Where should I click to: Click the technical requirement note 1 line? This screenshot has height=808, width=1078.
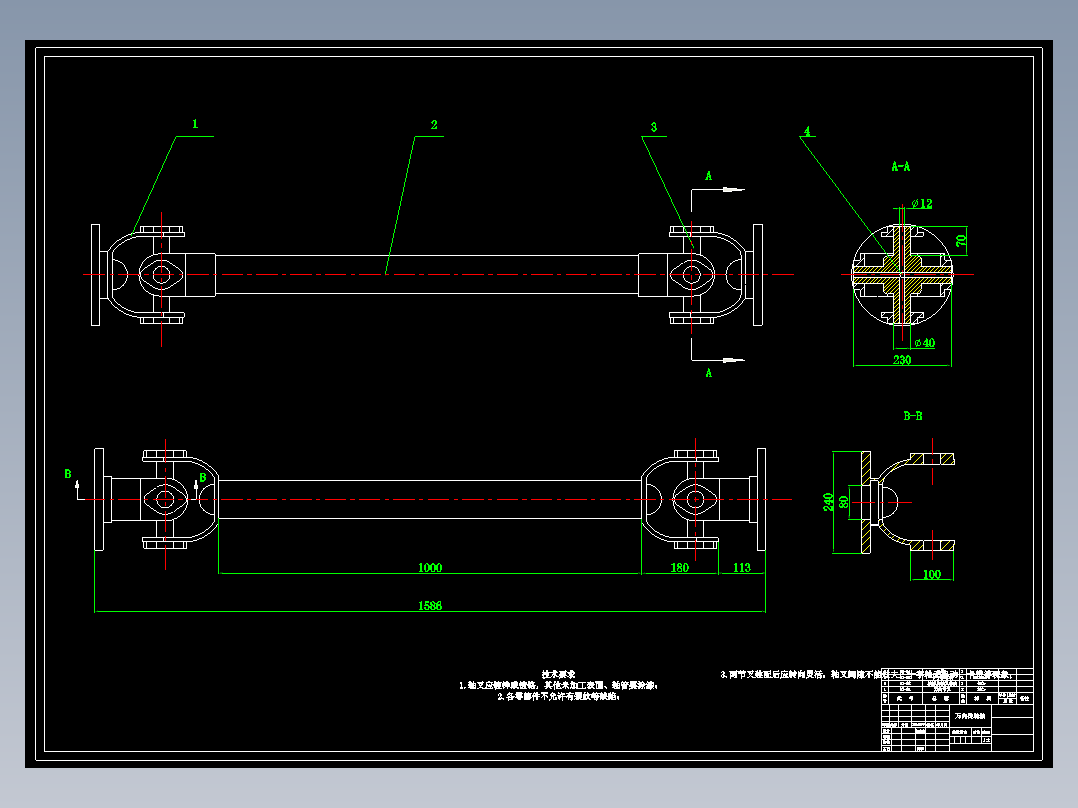pyautogui.click(x=558, y=686)
